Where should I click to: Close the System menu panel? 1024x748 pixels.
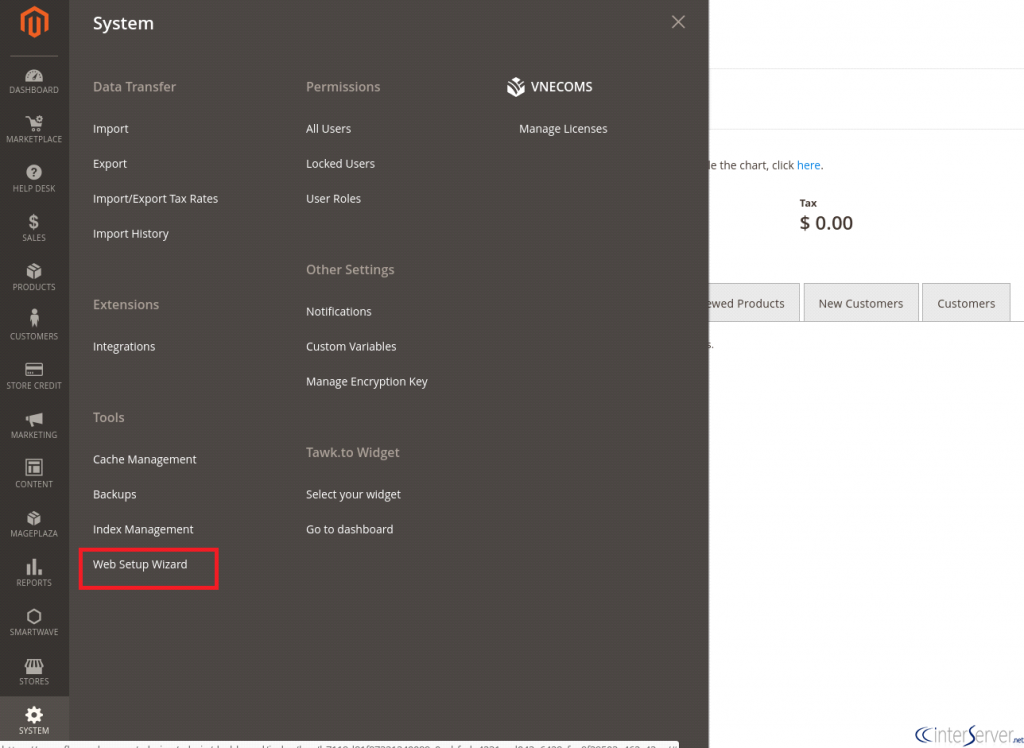tap(678, 22)
